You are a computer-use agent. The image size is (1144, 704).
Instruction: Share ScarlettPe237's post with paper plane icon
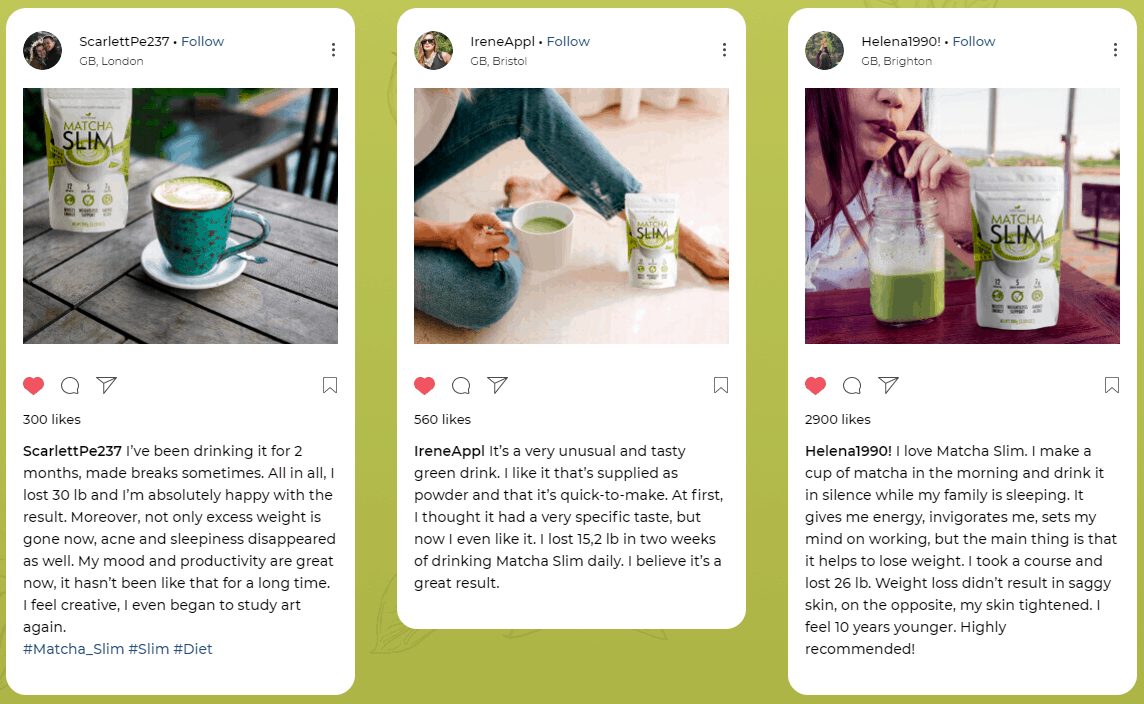coord(107,384)
